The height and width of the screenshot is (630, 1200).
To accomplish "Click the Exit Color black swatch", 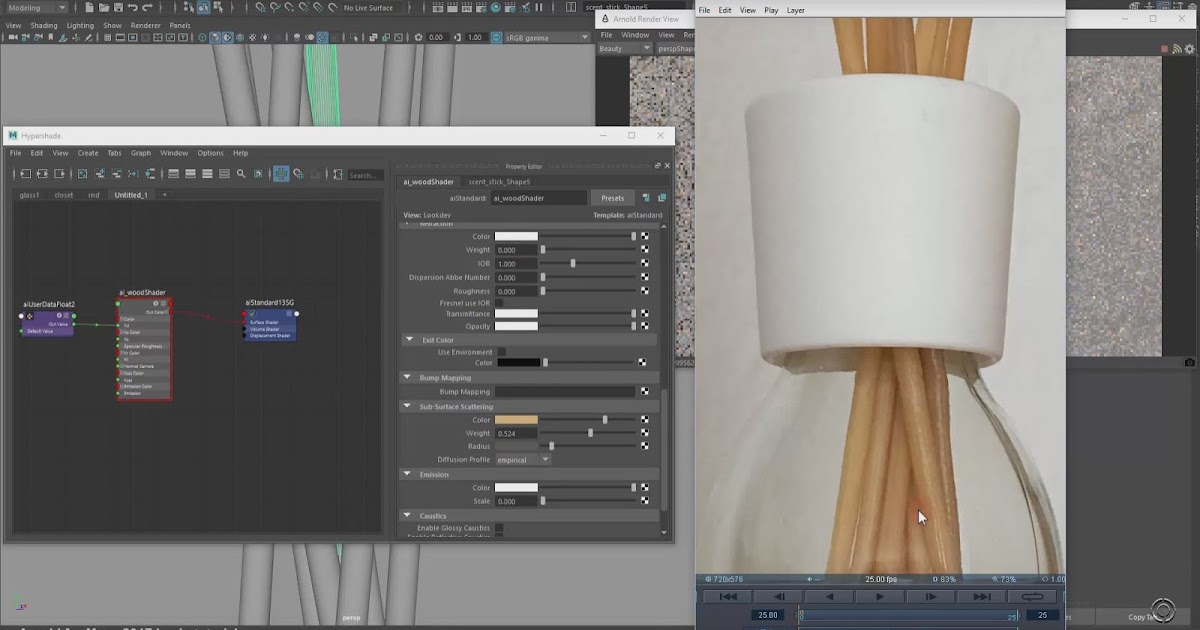I will [518, 363].
